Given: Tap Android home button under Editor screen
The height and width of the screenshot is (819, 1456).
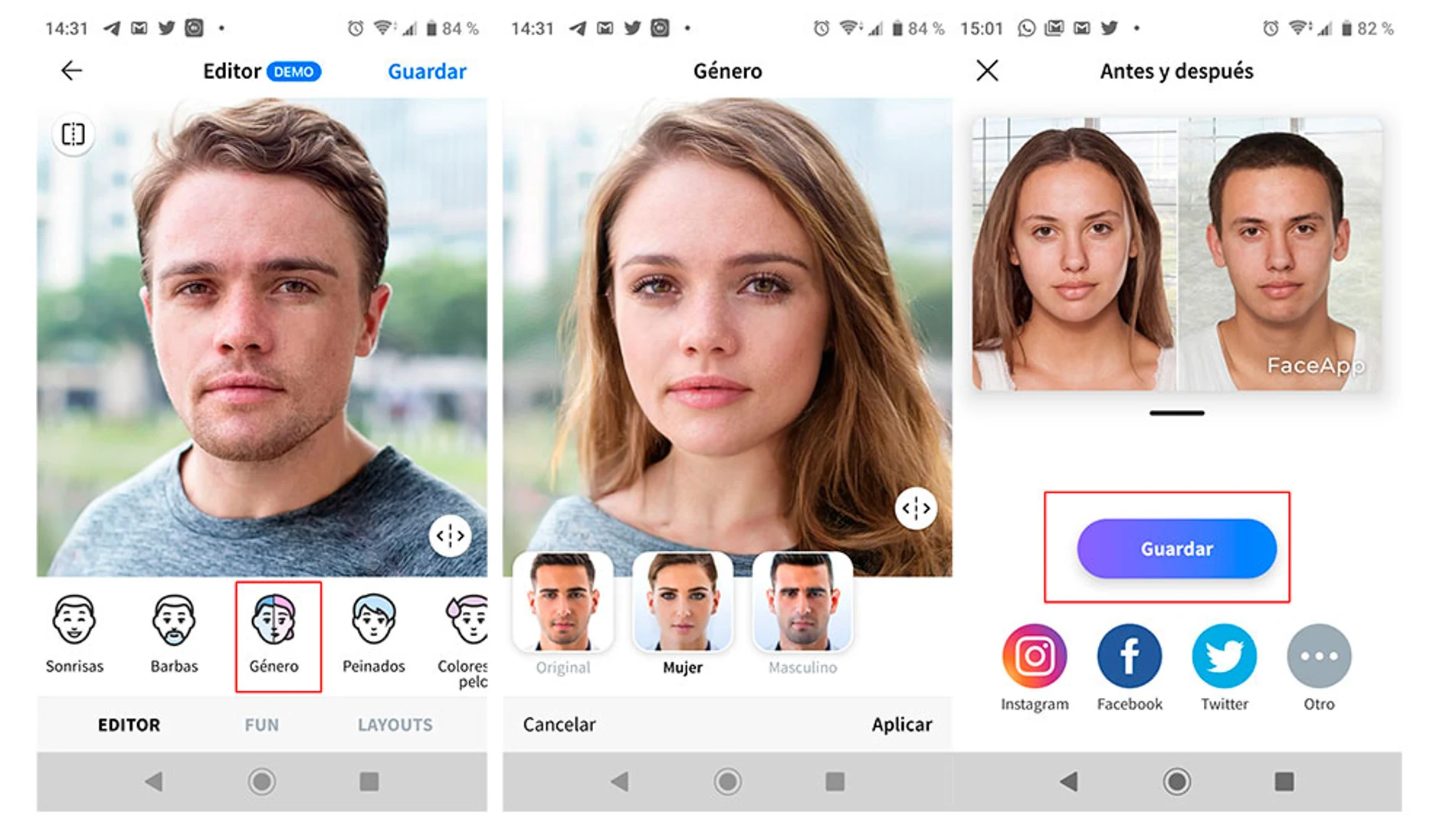Looking at the screenshot, I should tap(261, 781).
